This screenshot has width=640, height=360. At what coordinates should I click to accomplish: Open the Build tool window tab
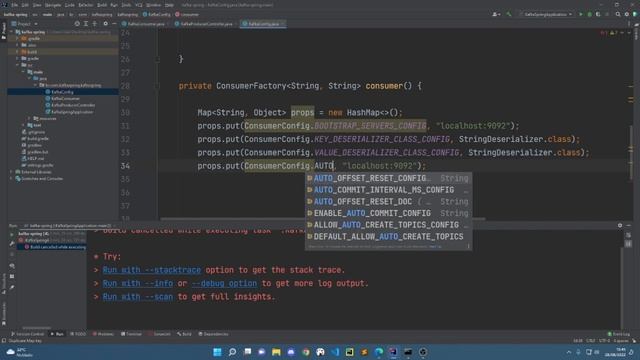coord(184,334)
